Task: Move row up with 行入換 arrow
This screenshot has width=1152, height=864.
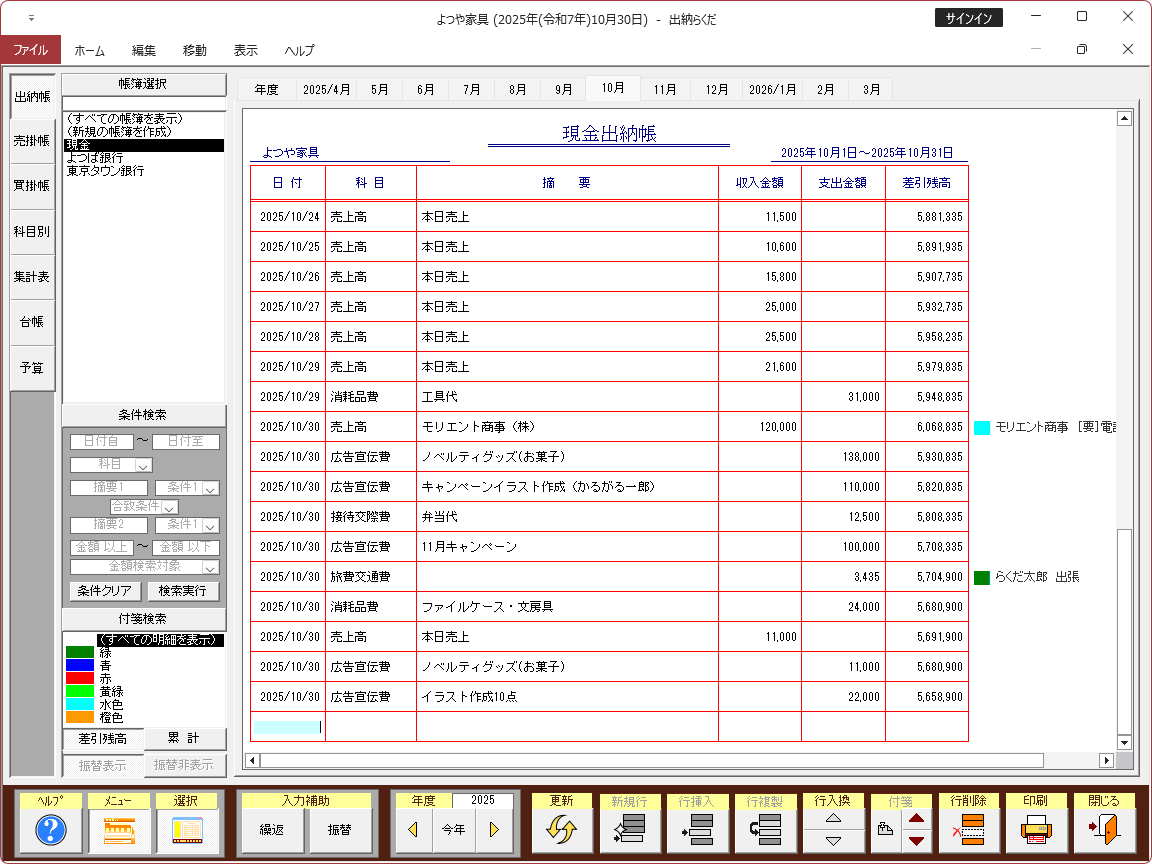Action: pyautogui.click(x=833, y=818)
